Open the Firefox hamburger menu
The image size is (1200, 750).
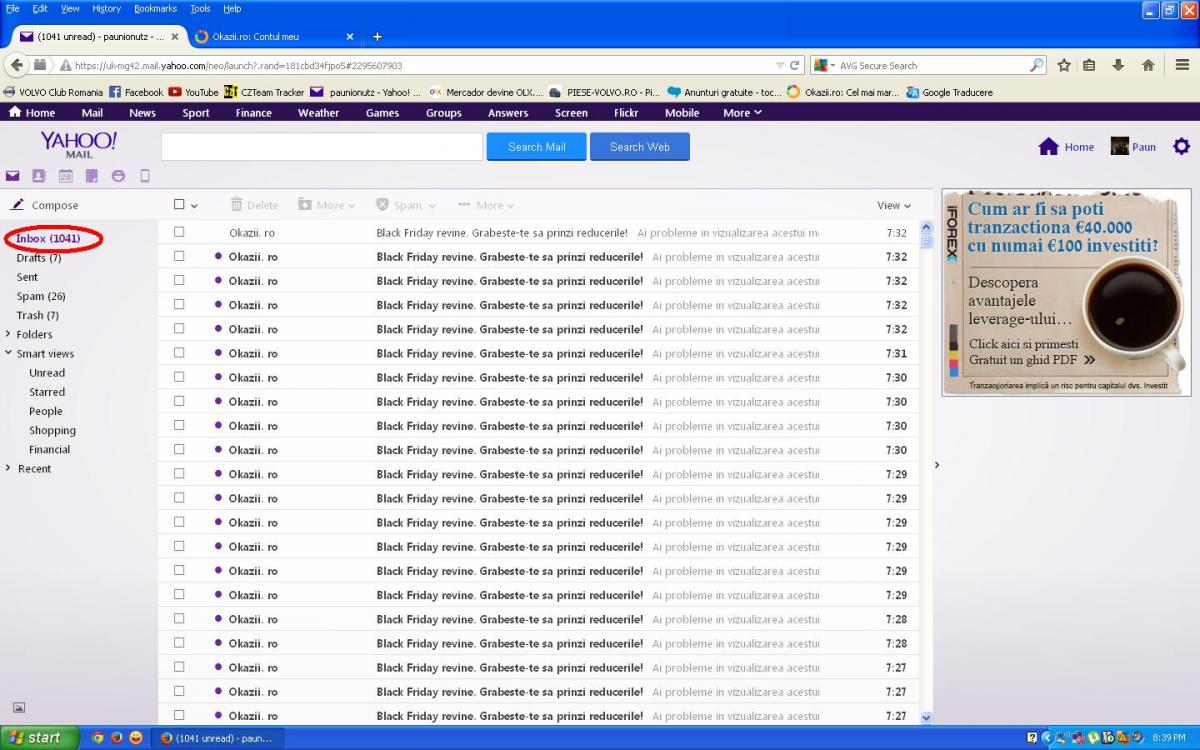pos(1182,65)
